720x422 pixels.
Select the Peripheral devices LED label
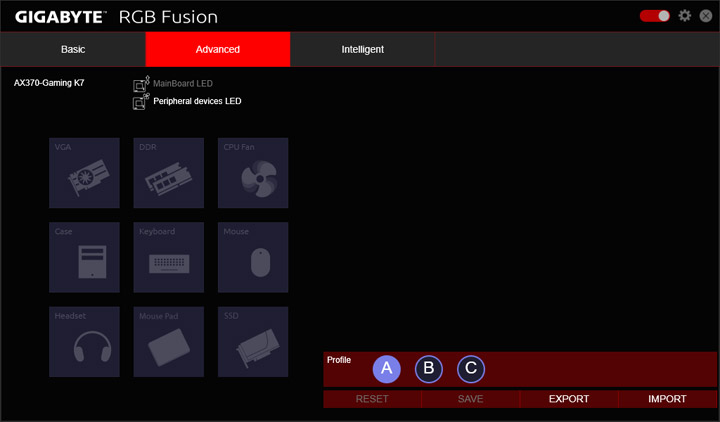[197, 101]
